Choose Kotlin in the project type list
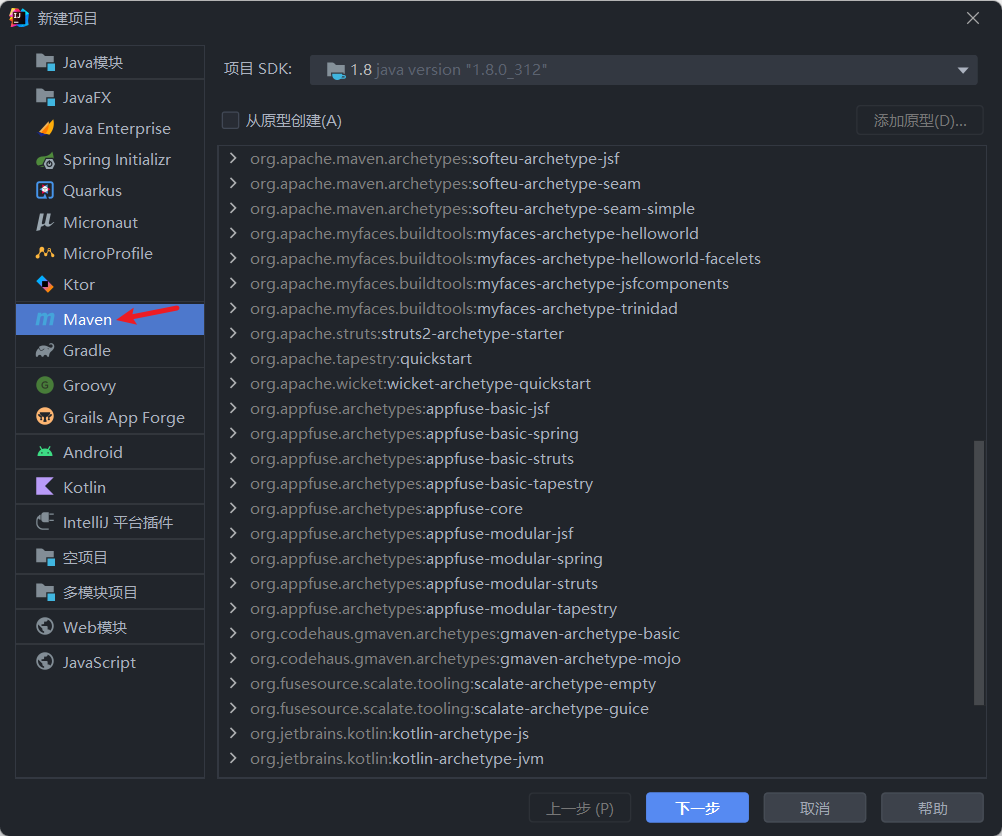This screenshot has height=836, width=1002. (110, 487)
